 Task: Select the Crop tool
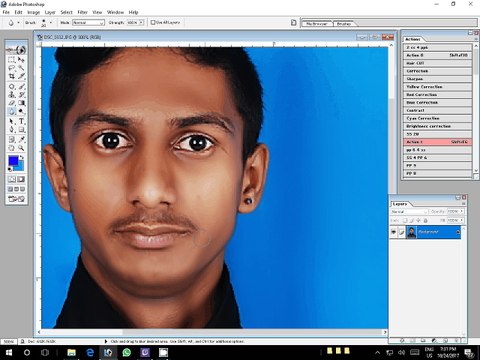point(12,76)
